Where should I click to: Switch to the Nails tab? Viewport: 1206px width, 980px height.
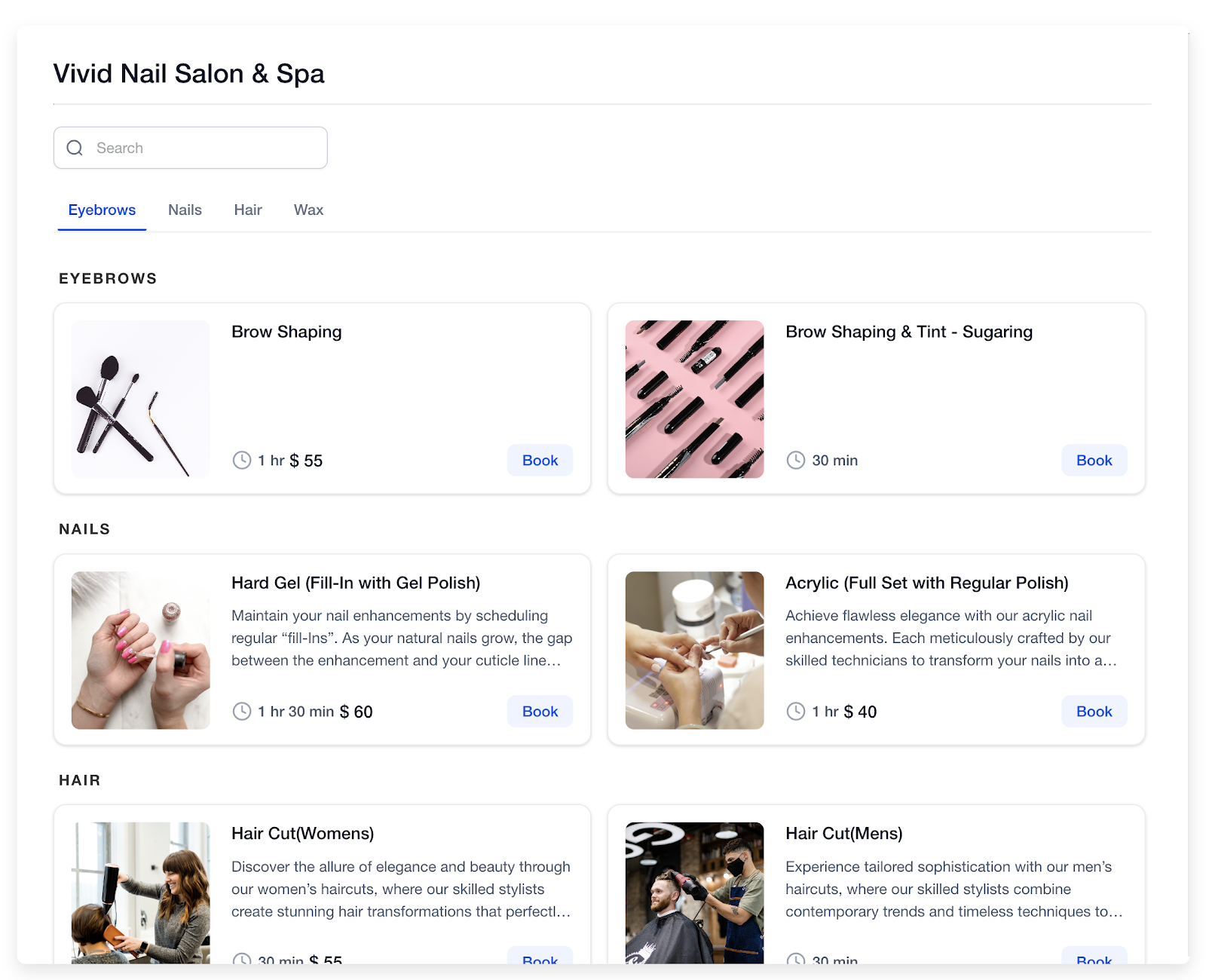pos(185,210)
